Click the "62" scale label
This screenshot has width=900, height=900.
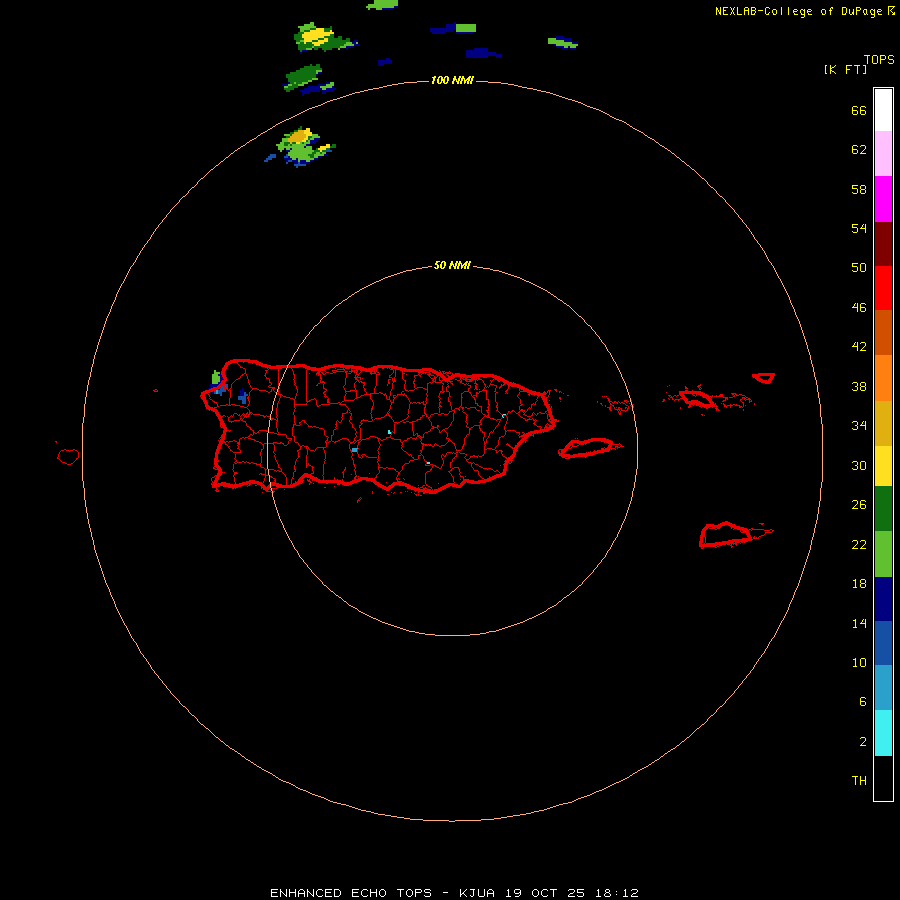click(859, 150)
